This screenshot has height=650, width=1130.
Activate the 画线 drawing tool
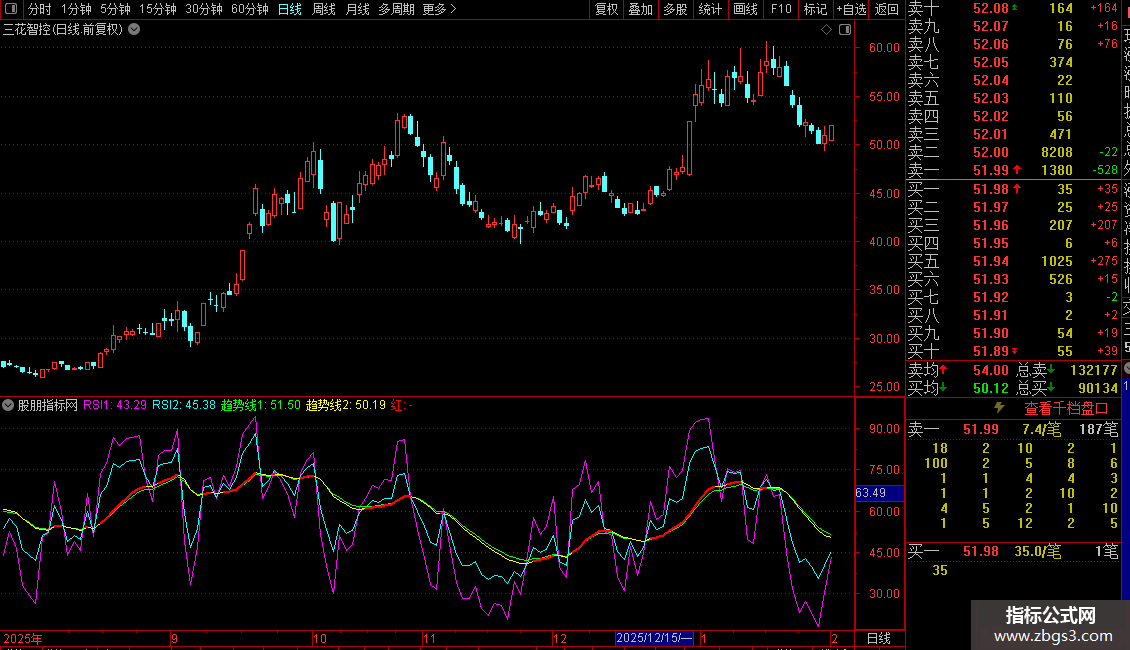pyautogui.click(x=745, y=9)
